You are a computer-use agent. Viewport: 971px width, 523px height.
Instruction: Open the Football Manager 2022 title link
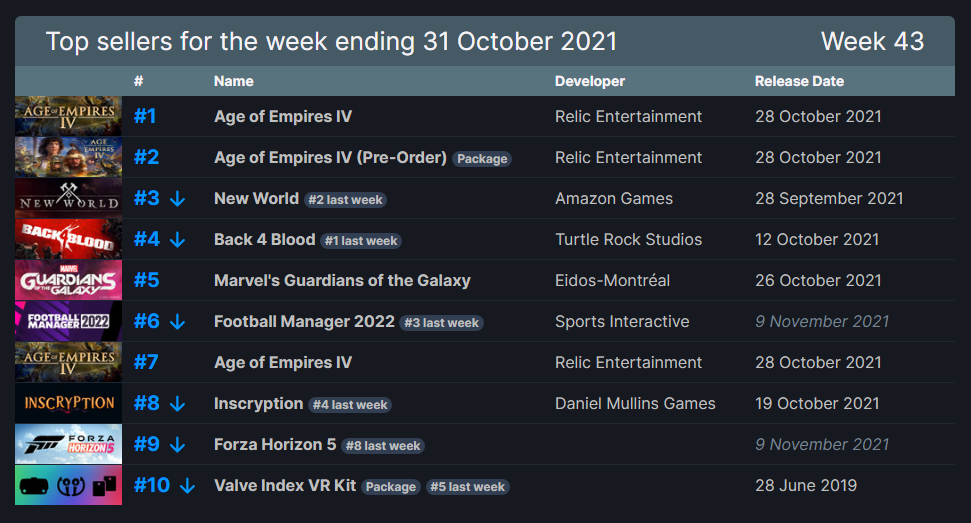pos(304,322)
